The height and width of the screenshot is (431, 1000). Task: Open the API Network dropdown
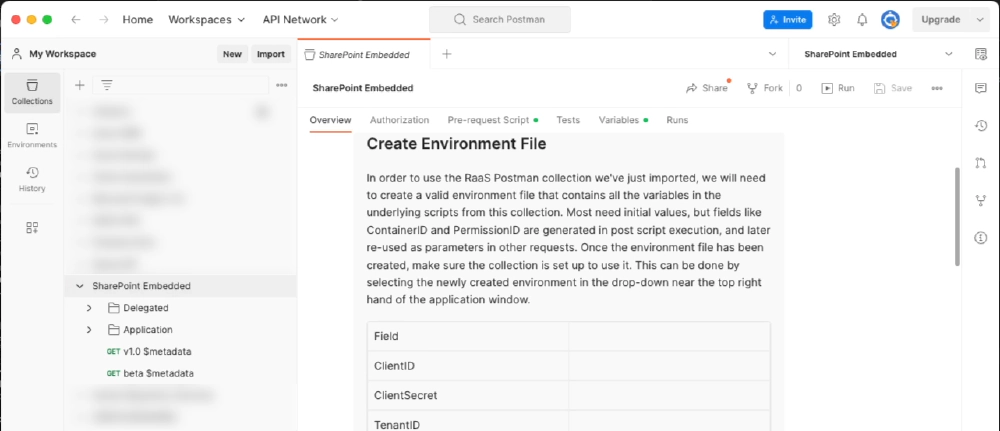(301, 20)
